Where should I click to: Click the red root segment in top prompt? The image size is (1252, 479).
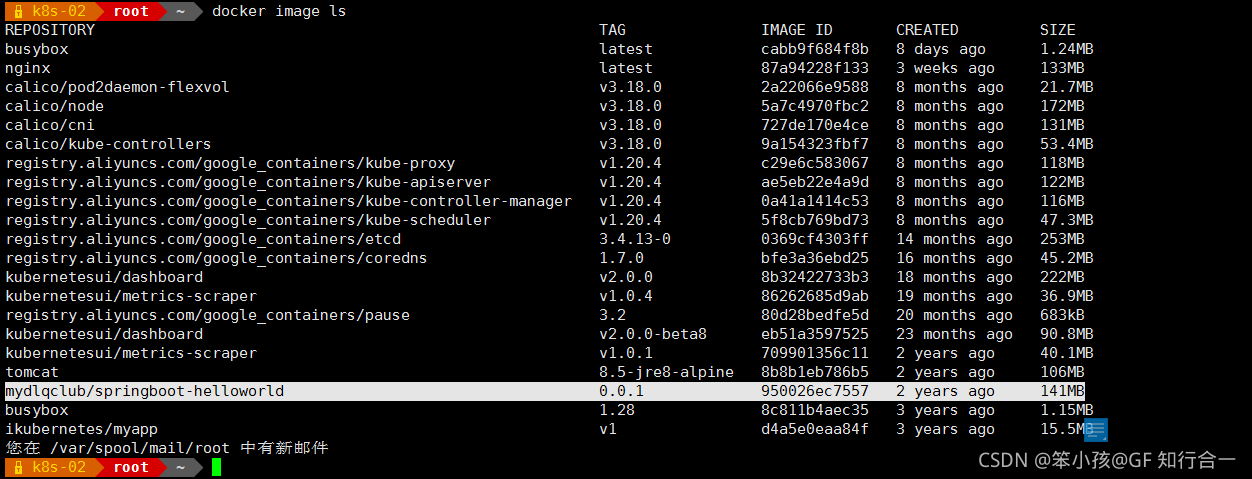[131, 11]
